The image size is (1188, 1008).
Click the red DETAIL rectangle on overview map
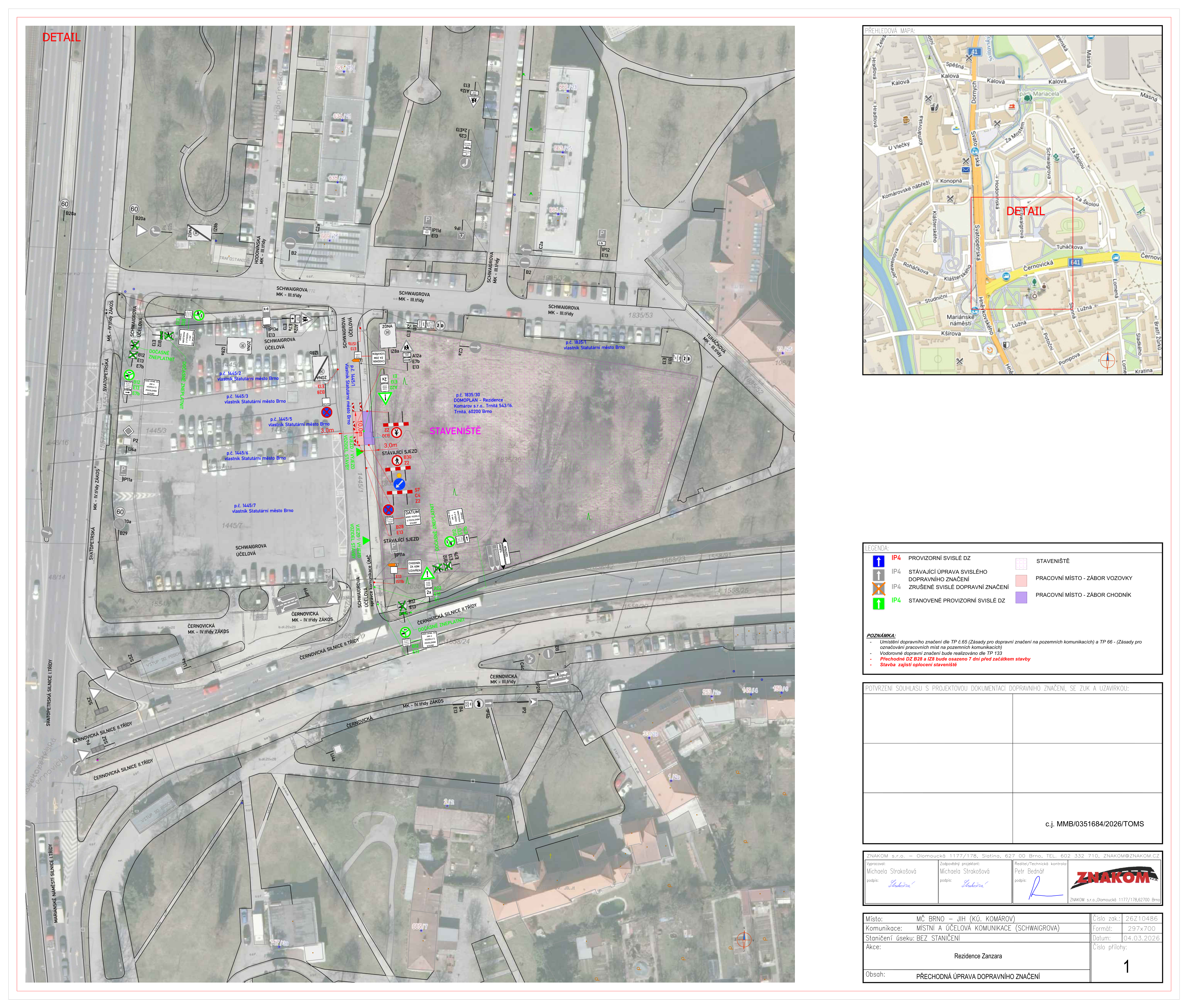pyautogui.click(x=1022, y=253)
